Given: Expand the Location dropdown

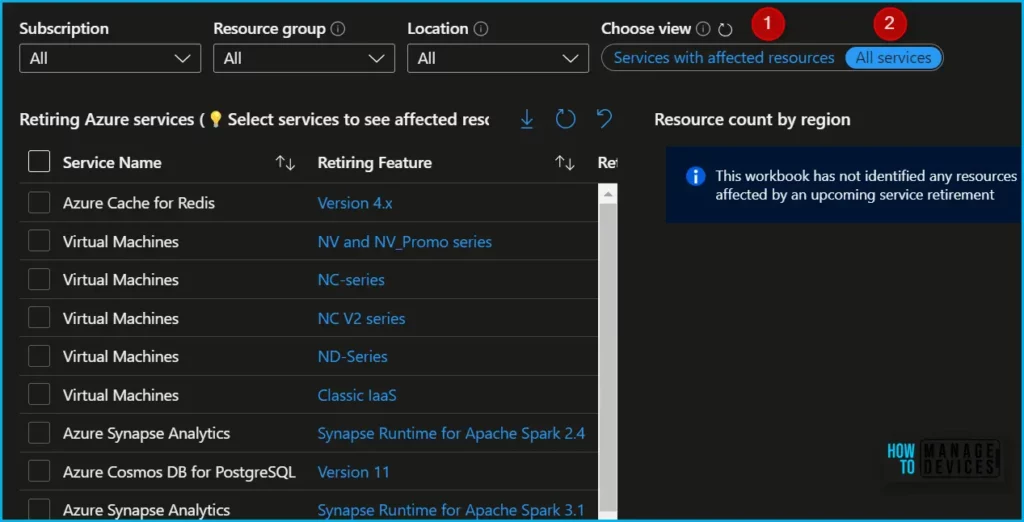Looking at the screenshot, I should pos(498,58).
